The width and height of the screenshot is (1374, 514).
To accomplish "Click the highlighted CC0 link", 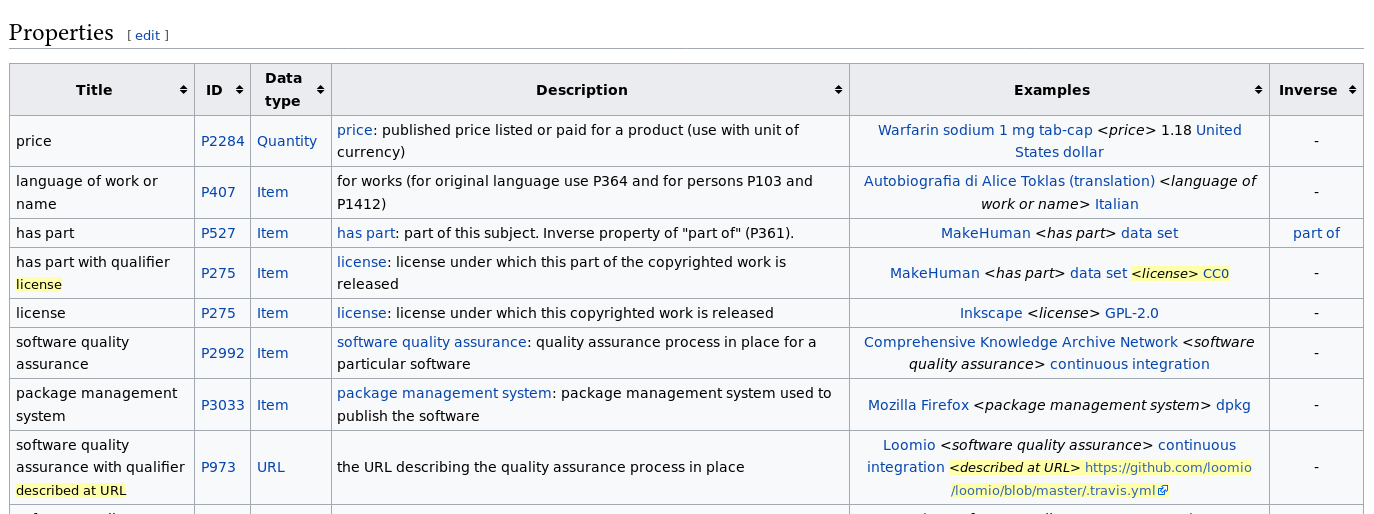I will (1215, 273).
